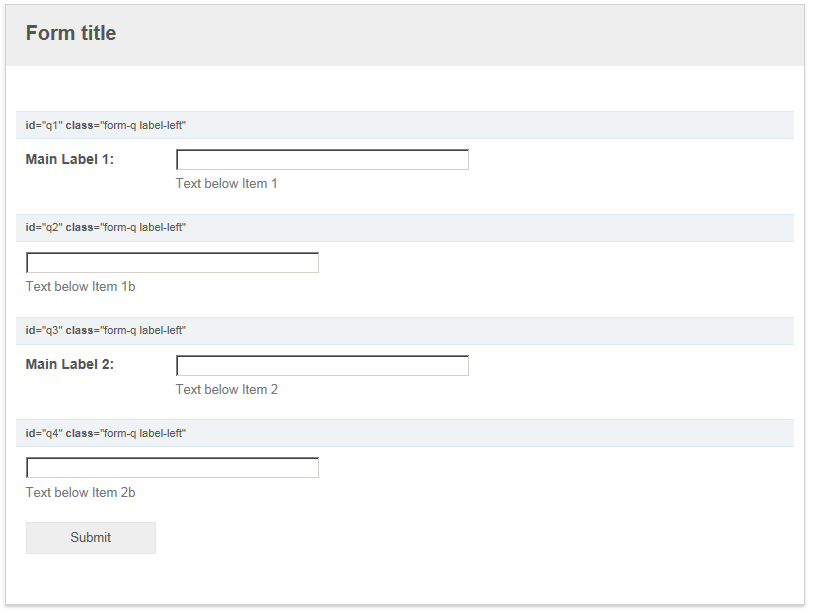Click the id="q3" text in header bar
The image size is (813, 613).
(x=44, y=330)
